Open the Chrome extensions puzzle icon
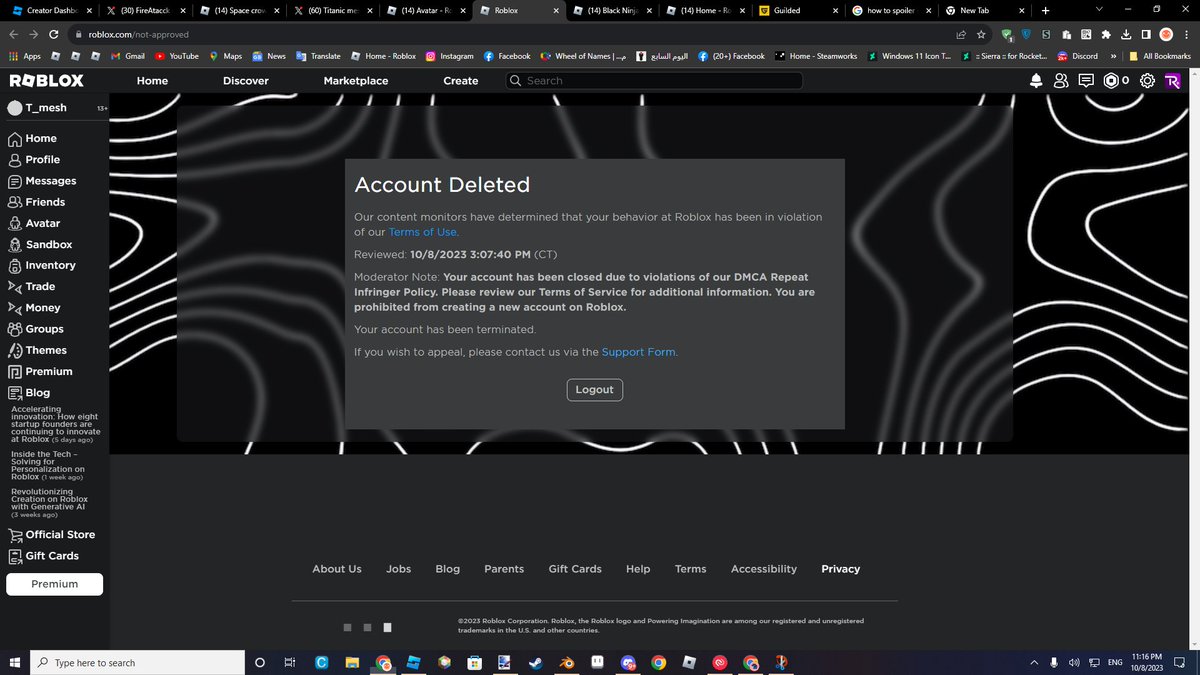Screen dimensions: 1200x675 click(x=1105, y=34)
